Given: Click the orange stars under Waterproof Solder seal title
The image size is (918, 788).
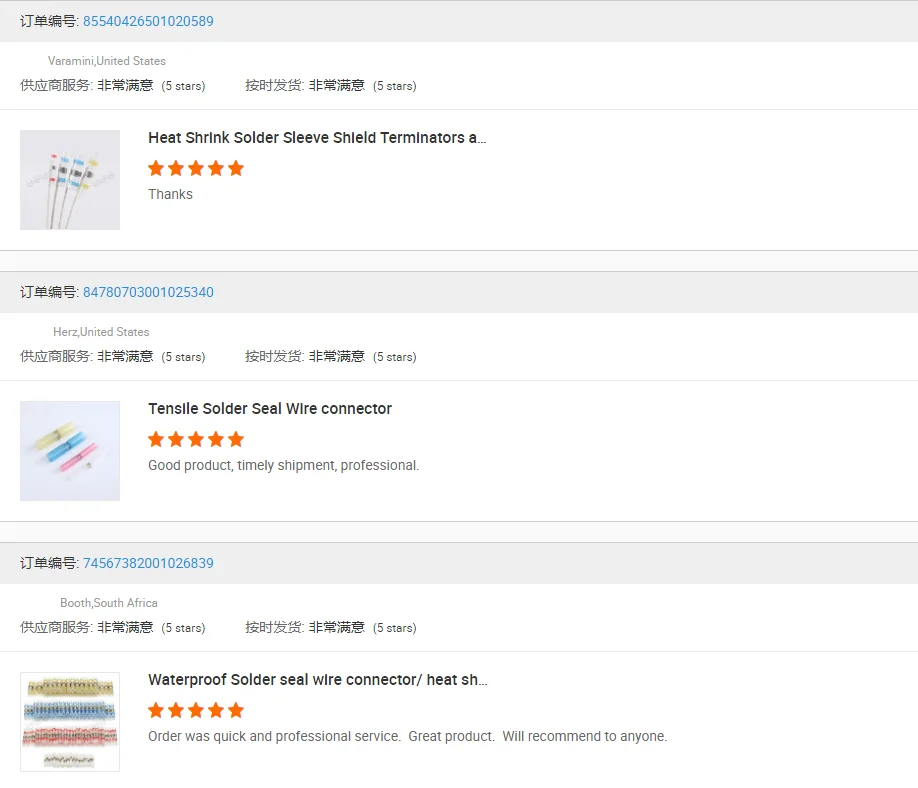Looking at the screenshot, I should [x=196, y=710].
